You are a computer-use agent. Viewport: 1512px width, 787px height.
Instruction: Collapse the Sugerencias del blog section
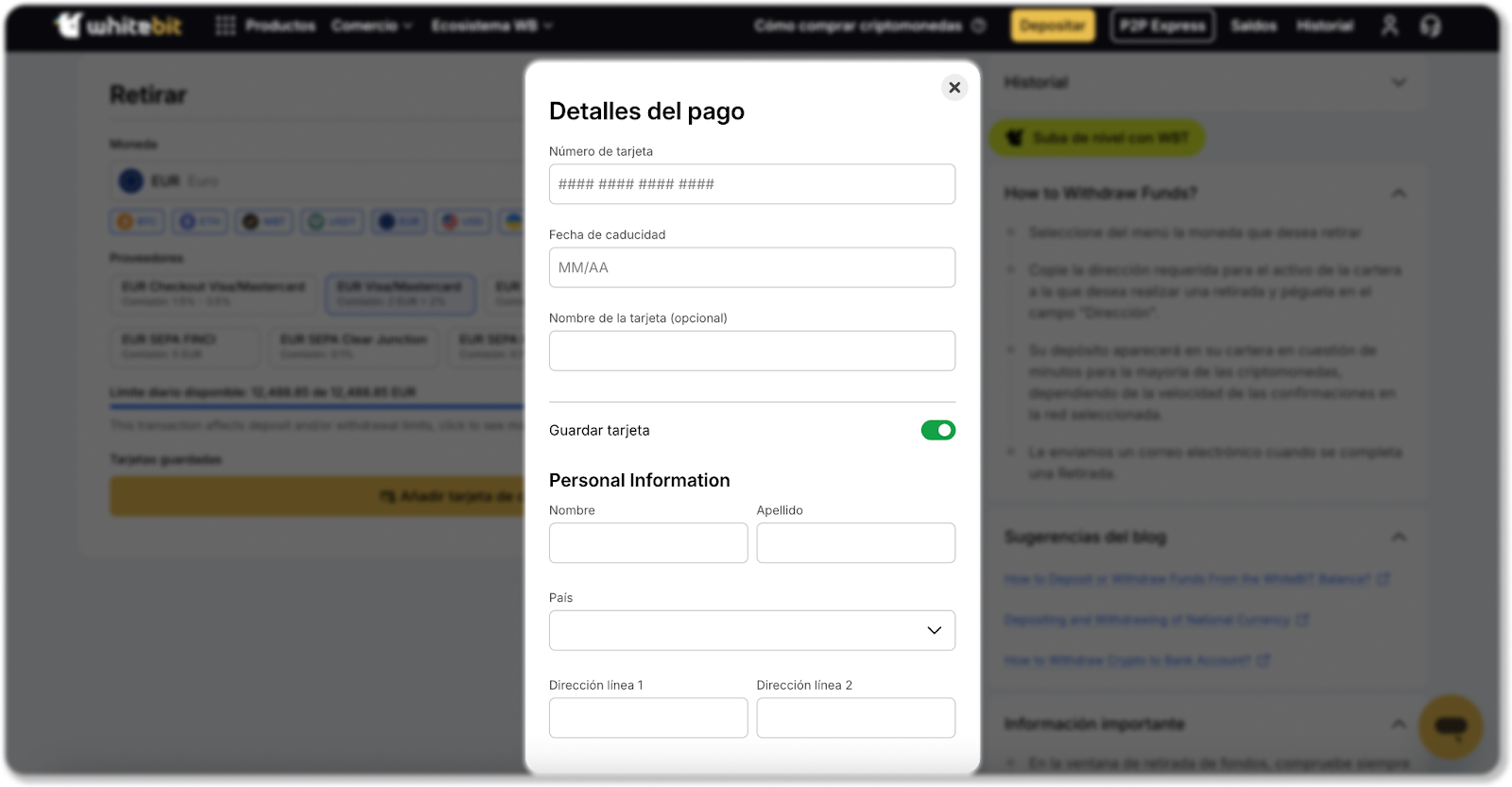[1399, 538]
